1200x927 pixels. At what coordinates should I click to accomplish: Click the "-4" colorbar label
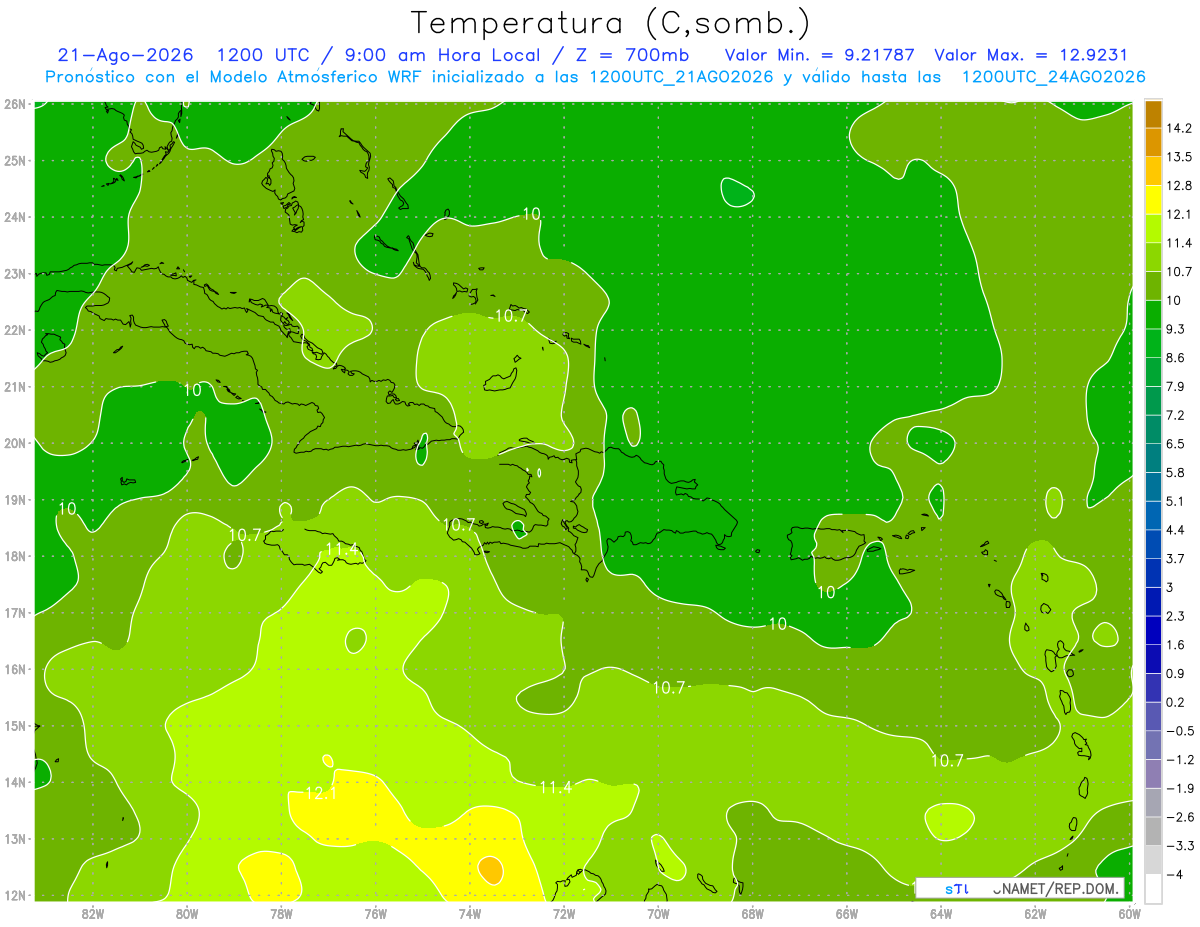point(1174,874)
